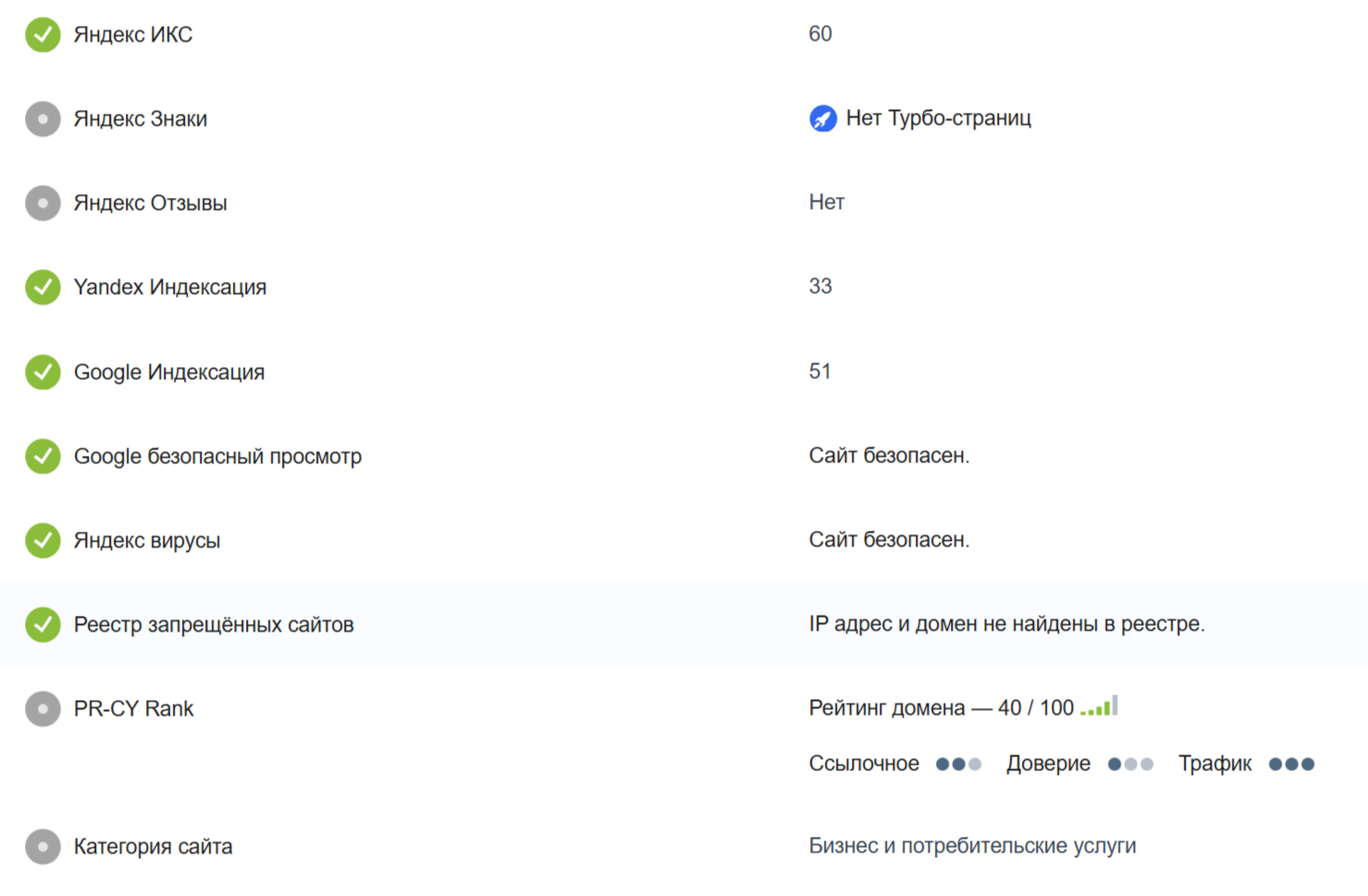Click the Нет Турбо-страниц text

pyautogui.click(x=938, y=118)
